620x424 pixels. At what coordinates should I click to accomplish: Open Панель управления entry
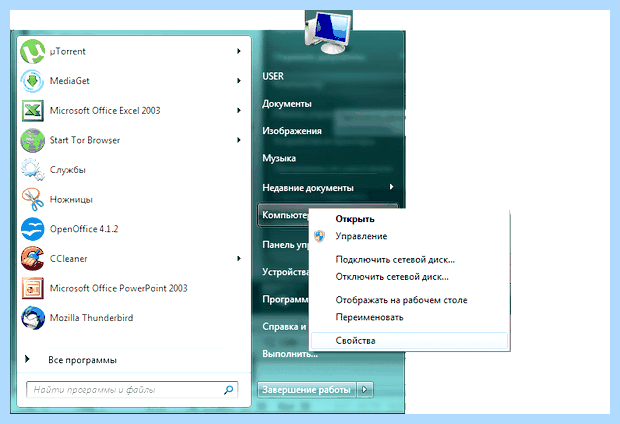point(285,245)
